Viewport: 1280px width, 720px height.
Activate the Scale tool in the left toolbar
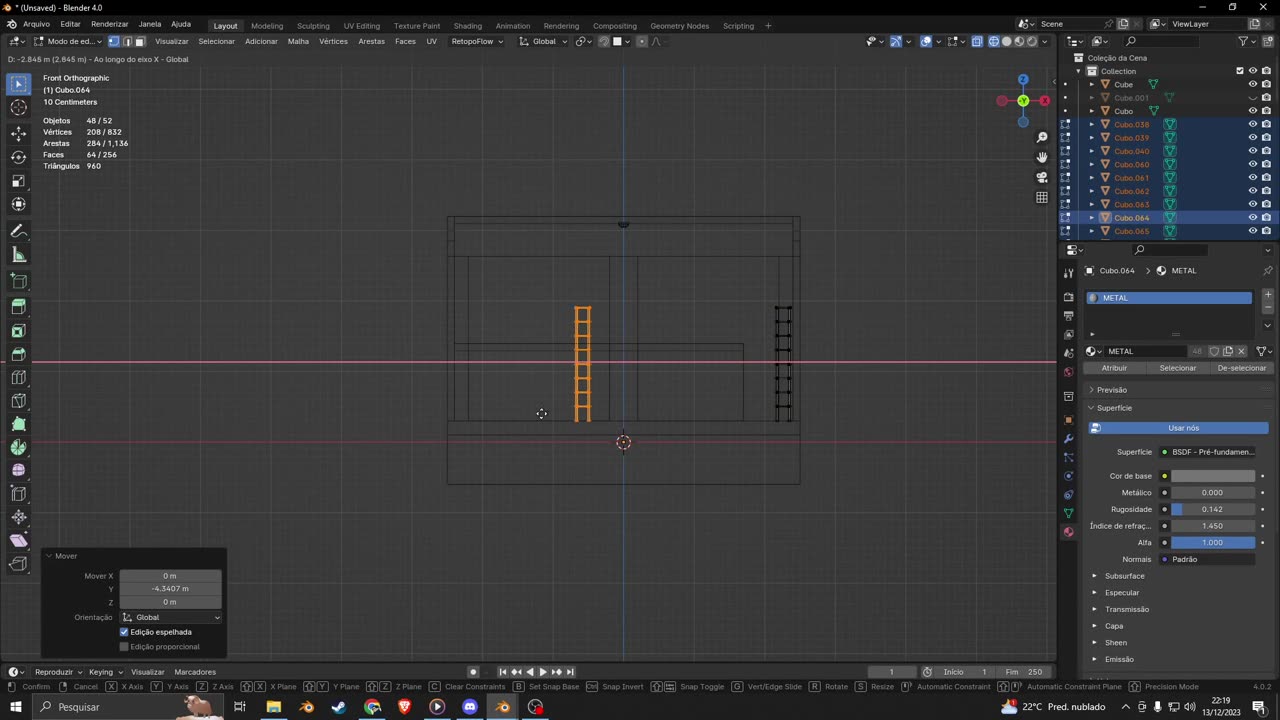pyautogui.click(x=19, y=181)
